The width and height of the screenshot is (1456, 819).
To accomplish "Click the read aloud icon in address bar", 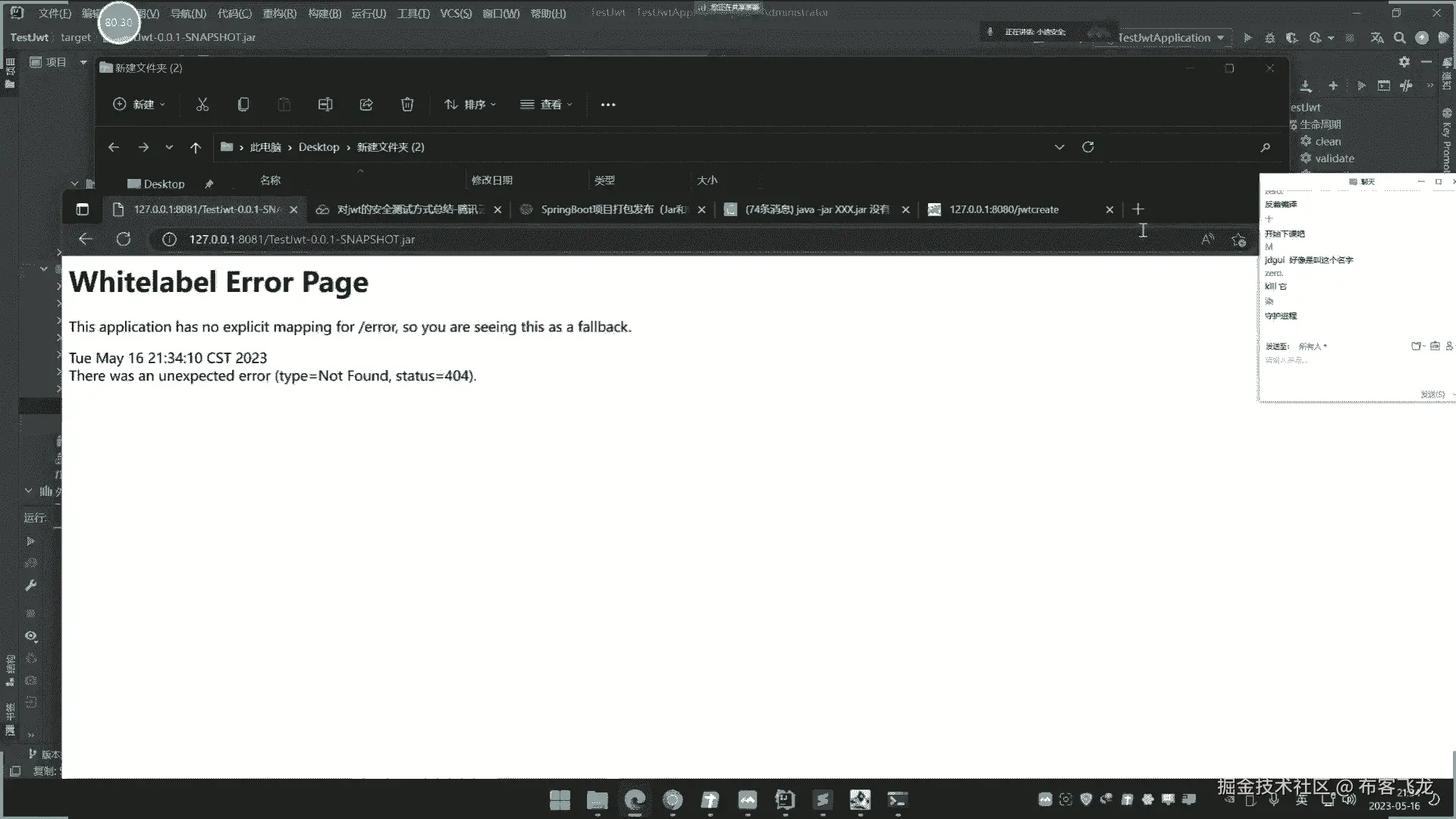I will click(1207, 240).
